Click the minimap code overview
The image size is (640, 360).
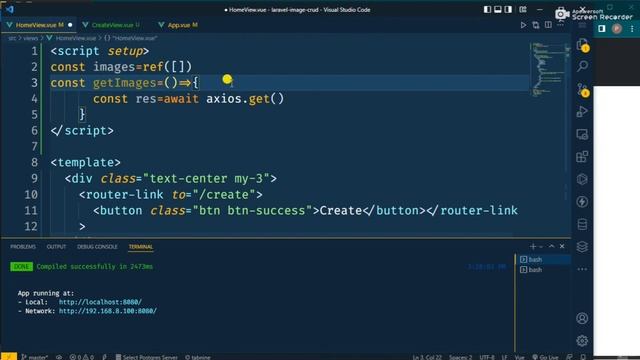click(549, 69)
